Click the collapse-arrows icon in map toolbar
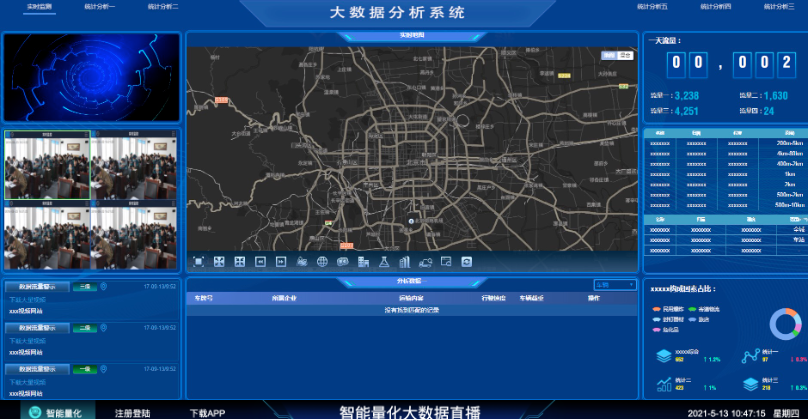Image resolution: width=808 pixels, height=419 pixels. 219,262
